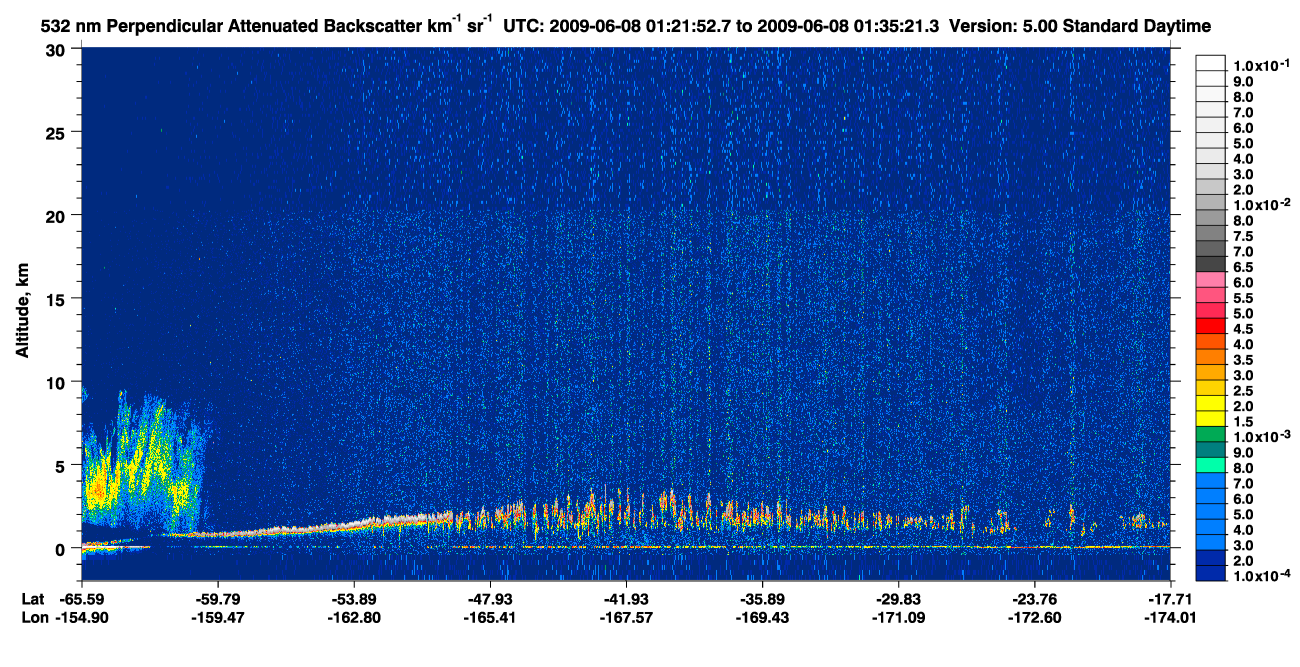
Task: Select longitude value -154.90
Action: (81, 617)
